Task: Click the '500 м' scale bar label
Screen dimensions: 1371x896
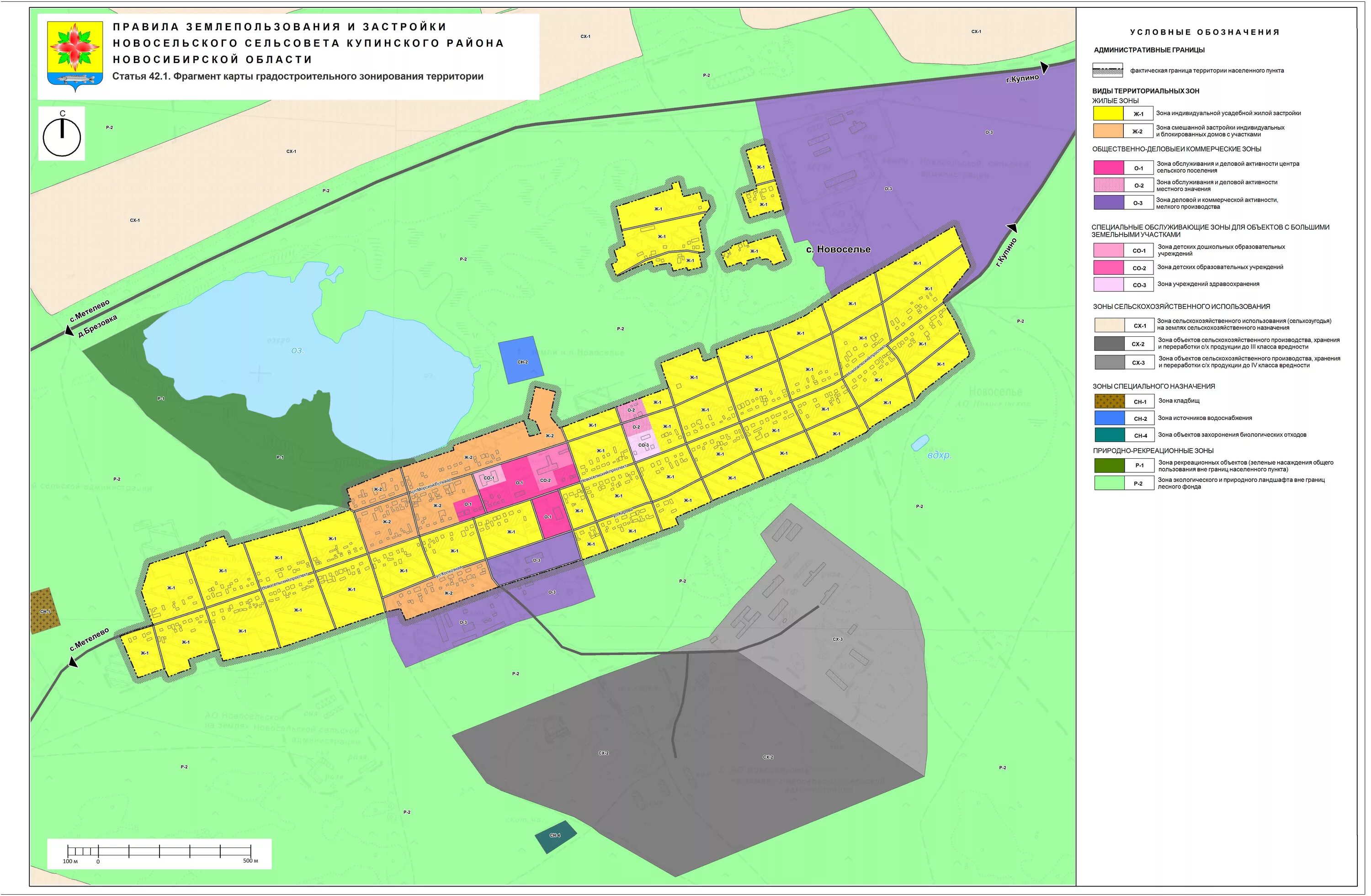Action: coord(250,861)
